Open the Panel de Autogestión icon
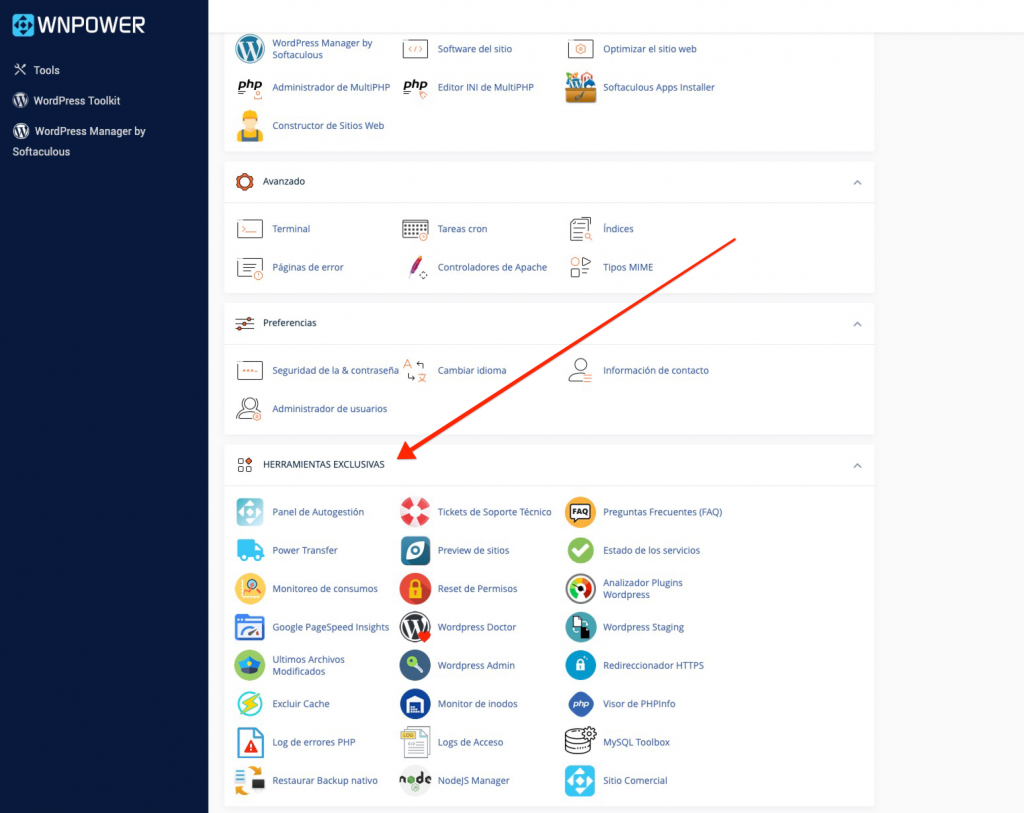The height and width of the screenshot is (813, 1024). point(250,512)
